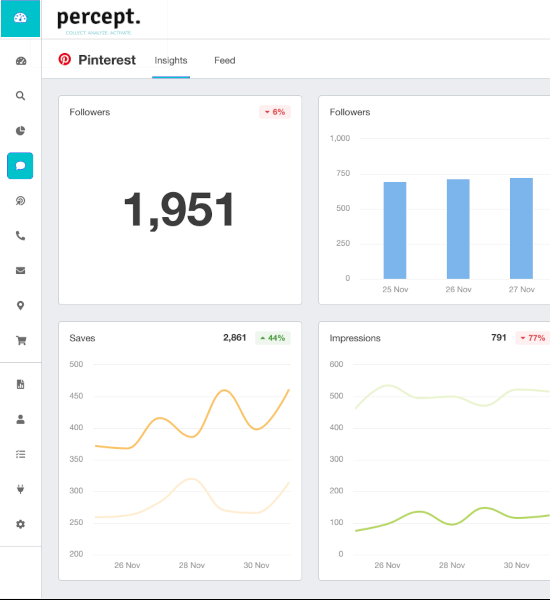Open the reports document sidebar icon

click(x=21, y=384)
